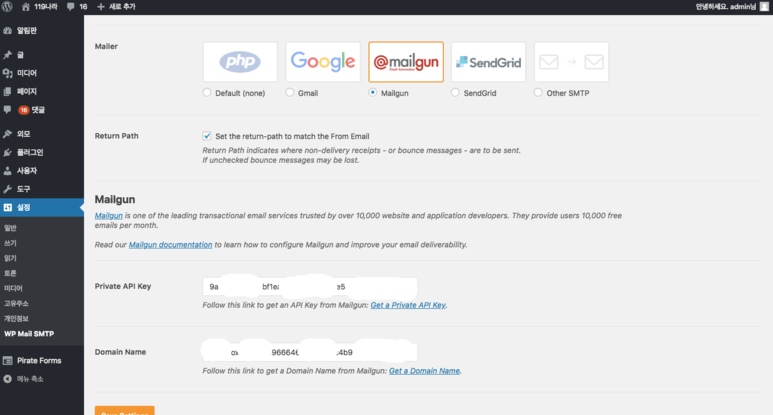Open Pirate Forms menu item
773x415 pixels.
(39, 360)
